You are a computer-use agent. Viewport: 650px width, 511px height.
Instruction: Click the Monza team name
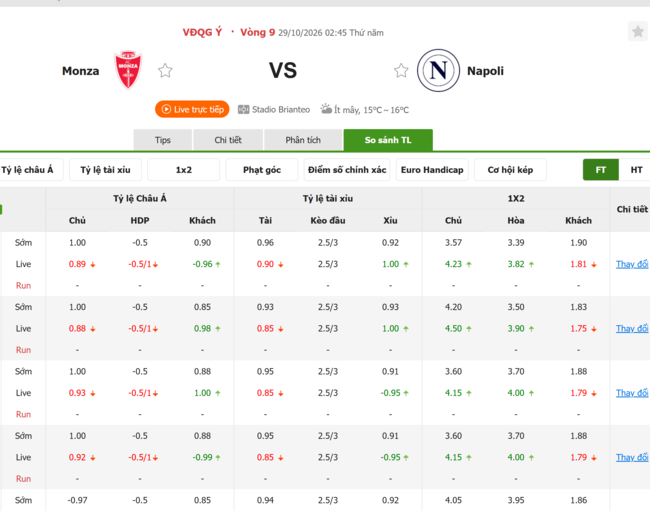[x=80, y=71]
